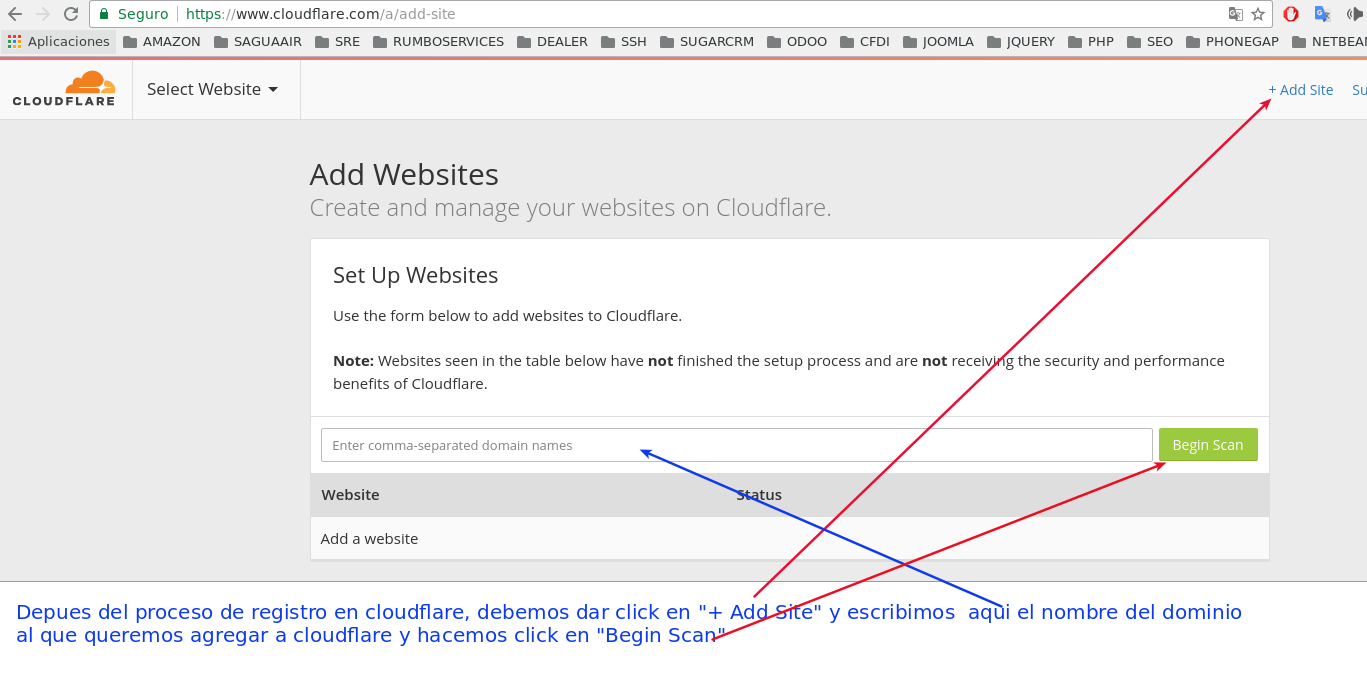Open the SAGUAAIR bookmarks folder
The width and height of the screenshot is (1367, 685).
pyautogui.click(x=258, y=42)
